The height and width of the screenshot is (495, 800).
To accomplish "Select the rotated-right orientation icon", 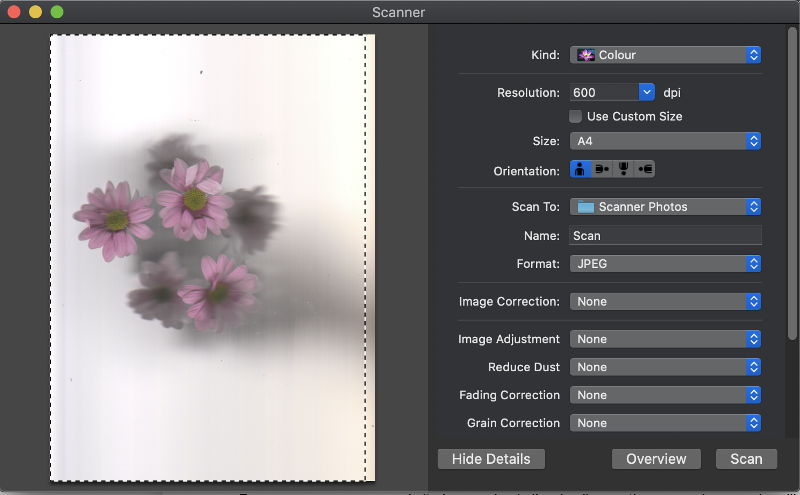I will coord(645,169).
